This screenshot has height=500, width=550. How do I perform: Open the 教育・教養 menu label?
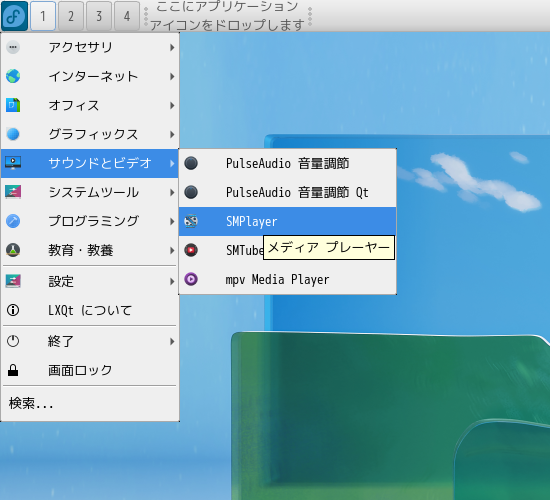81,250
